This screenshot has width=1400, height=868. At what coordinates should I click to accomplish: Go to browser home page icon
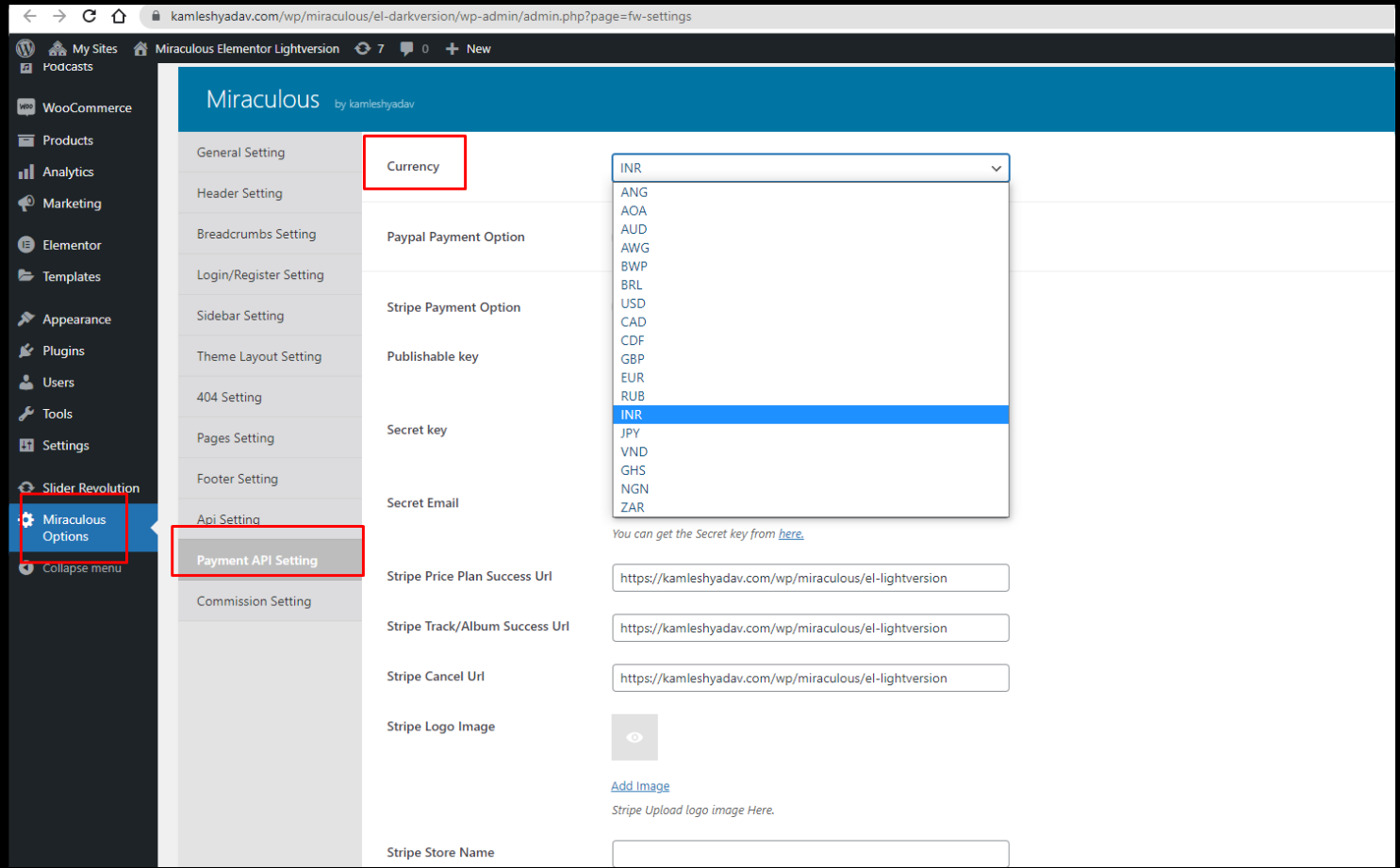(x=119, y=16)
